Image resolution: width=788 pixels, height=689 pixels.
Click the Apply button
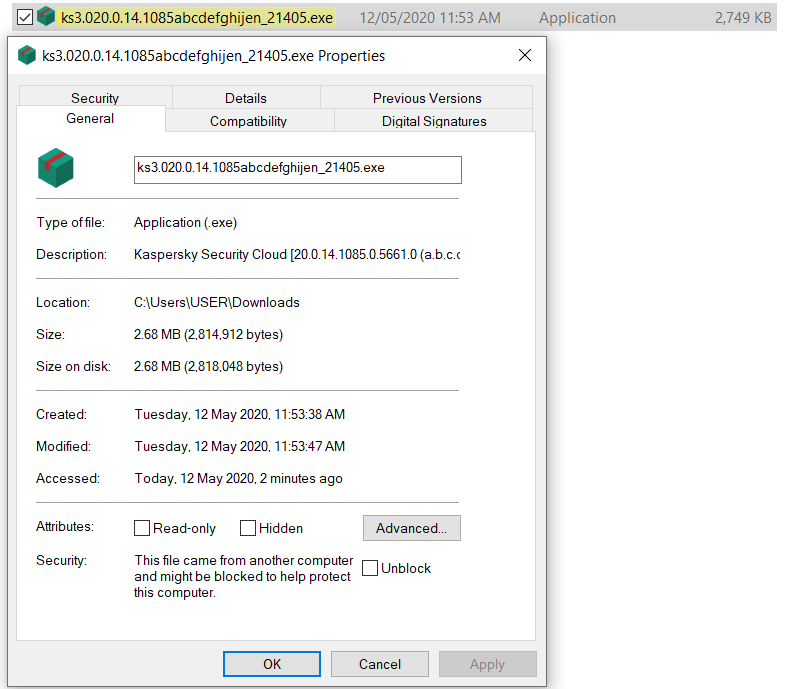coord(487,664)
